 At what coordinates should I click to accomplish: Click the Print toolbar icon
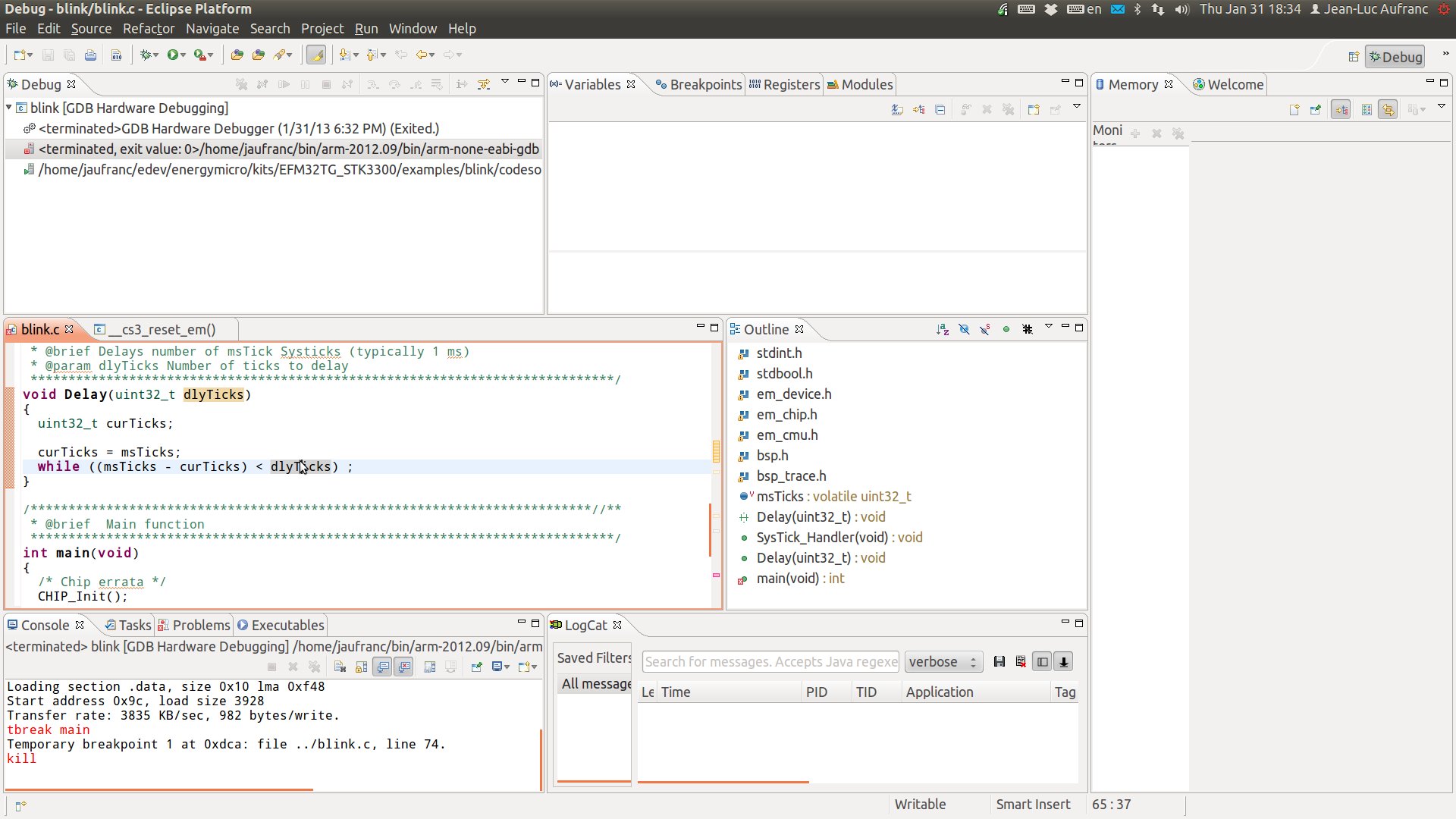point(90,55)
